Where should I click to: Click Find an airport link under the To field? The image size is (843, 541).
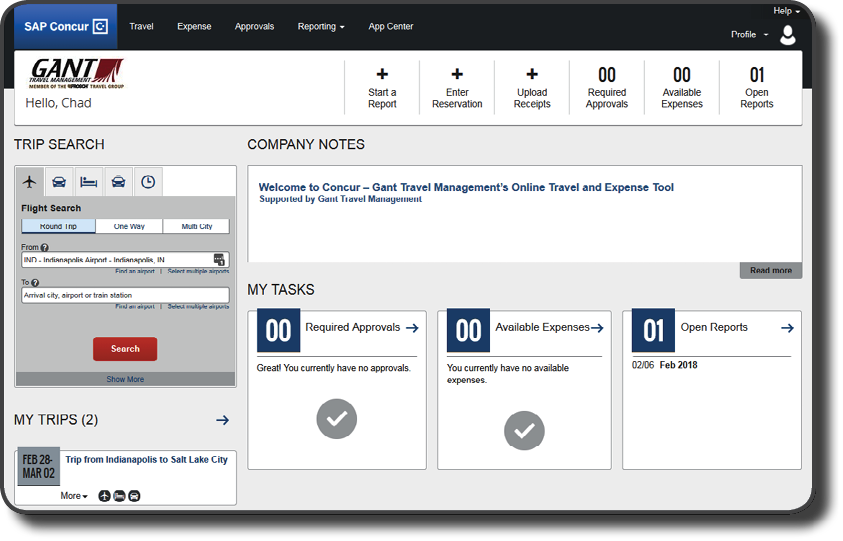135,307
